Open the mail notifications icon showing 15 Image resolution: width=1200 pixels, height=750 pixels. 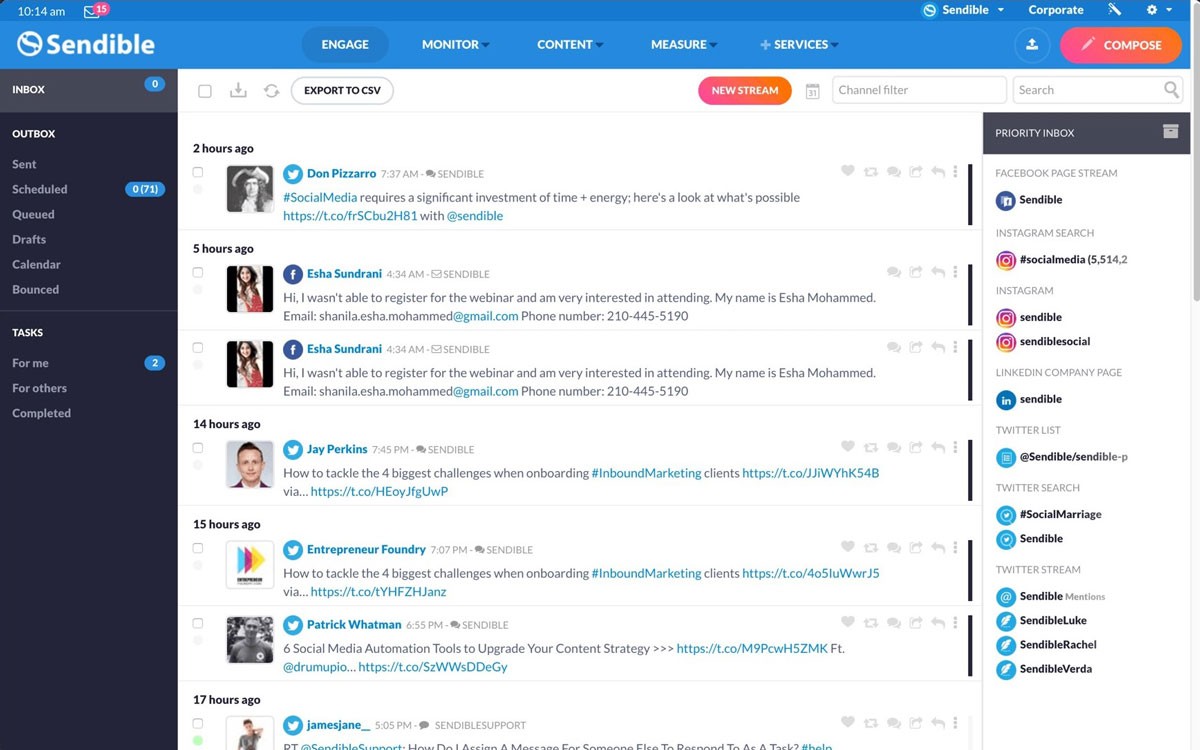coord(94,11)
